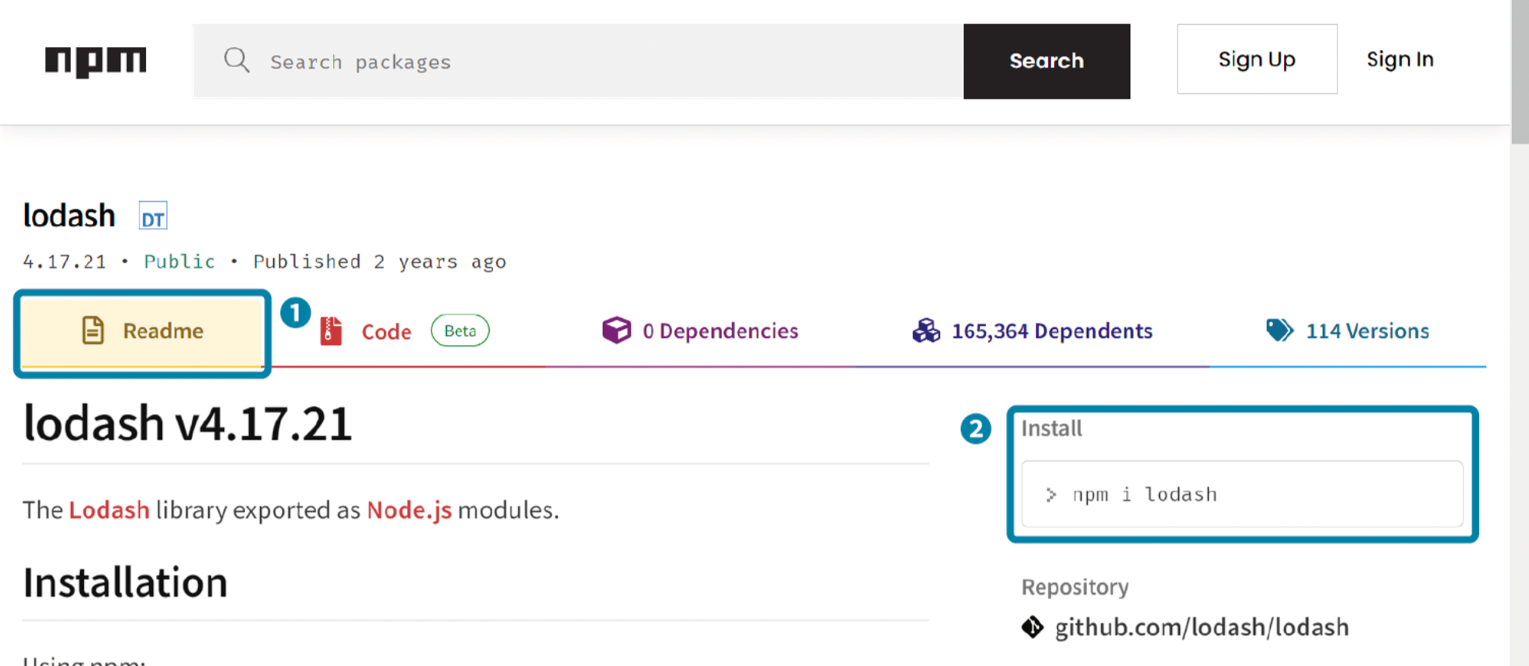
Task: Click the Readme document icon
Action: [93, 331]
